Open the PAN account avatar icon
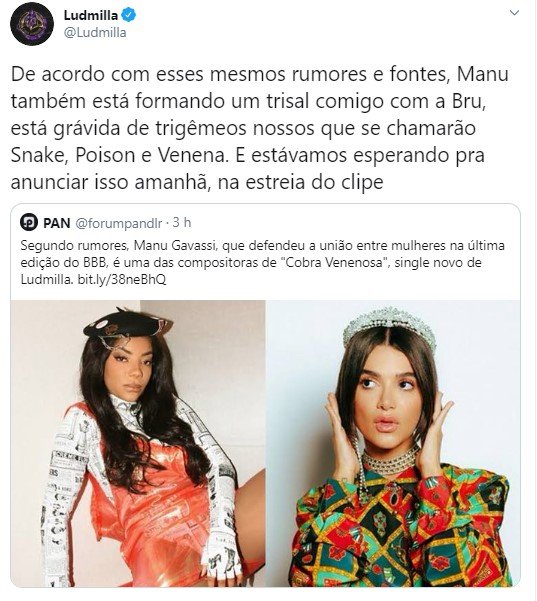Screen dimensions: 537x601 (29, 223)
